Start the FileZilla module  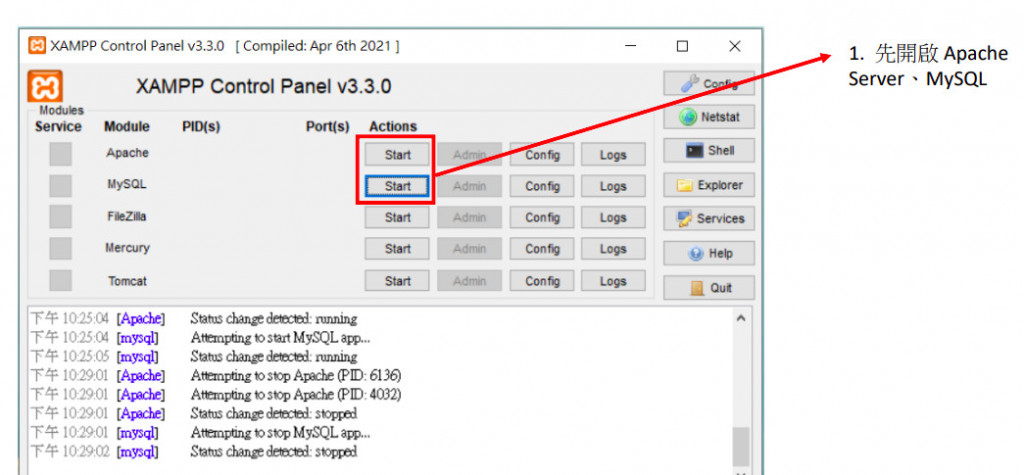397,217
